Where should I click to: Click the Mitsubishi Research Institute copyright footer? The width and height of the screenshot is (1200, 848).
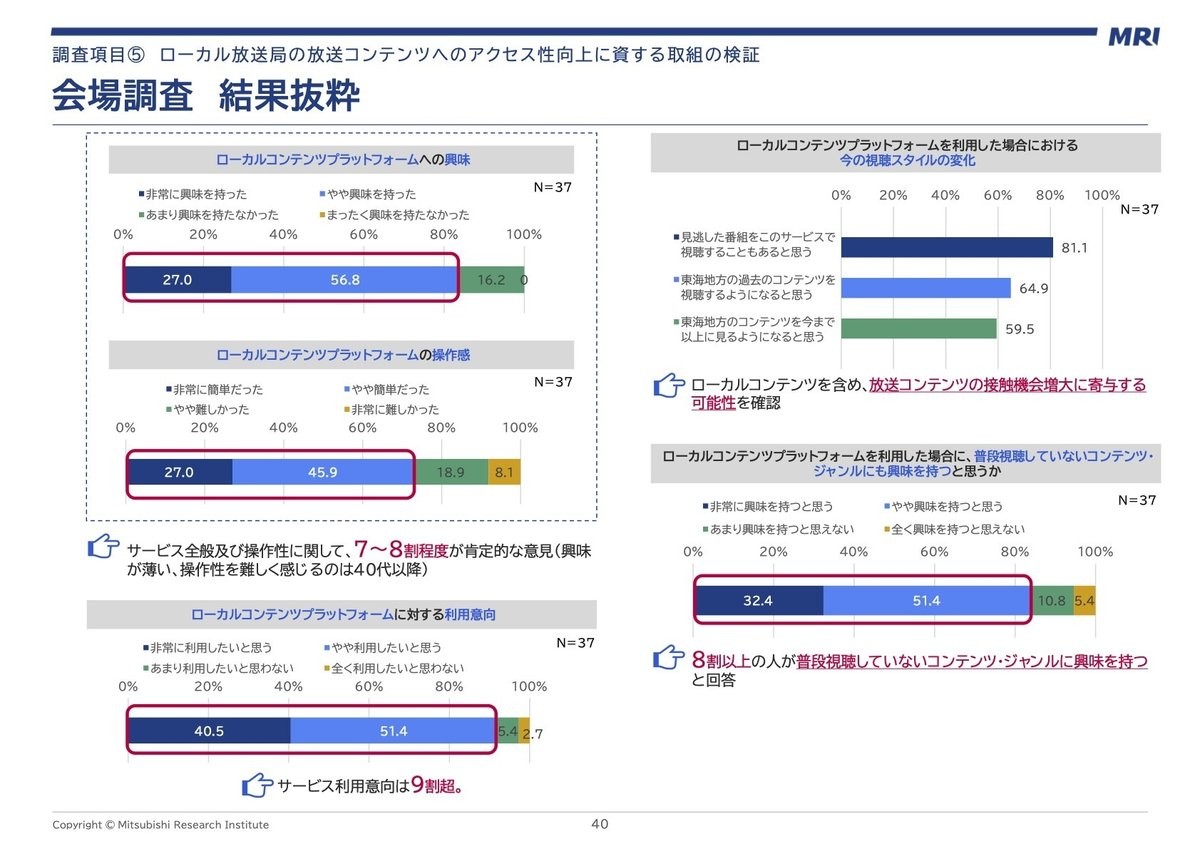(x=160, y=825)
